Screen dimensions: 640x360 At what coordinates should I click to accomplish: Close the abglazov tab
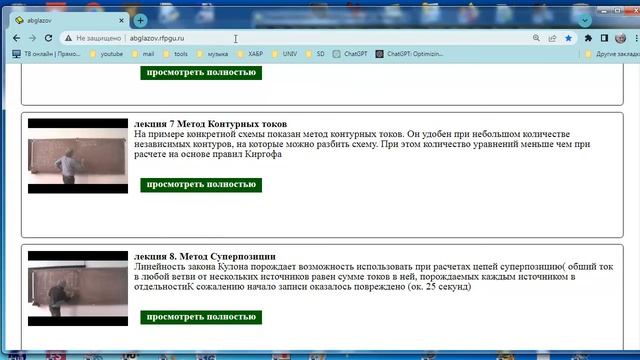pyautogui.click(x=121, y=20)
